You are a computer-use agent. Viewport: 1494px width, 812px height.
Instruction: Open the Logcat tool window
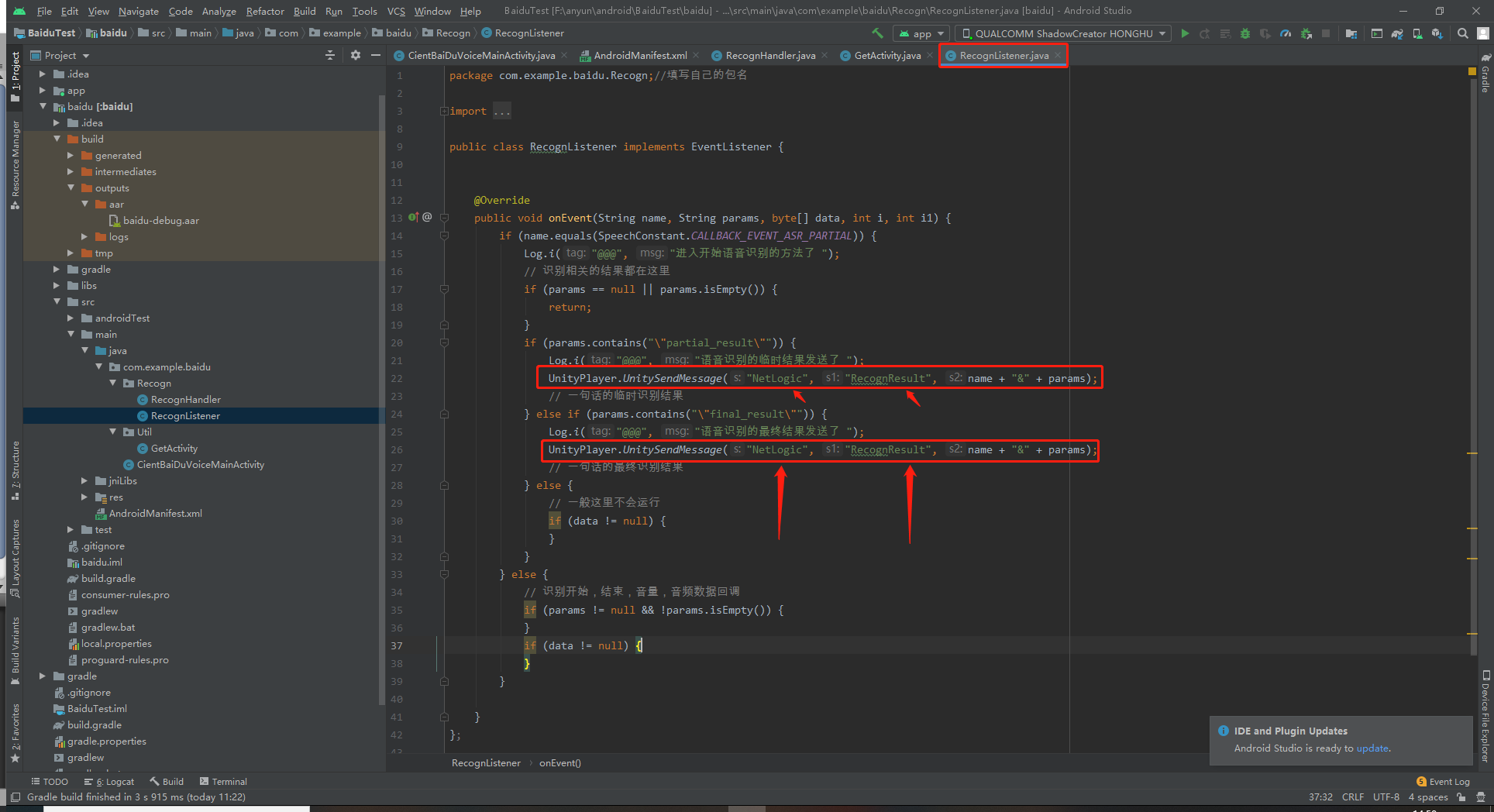pos(109,782)
